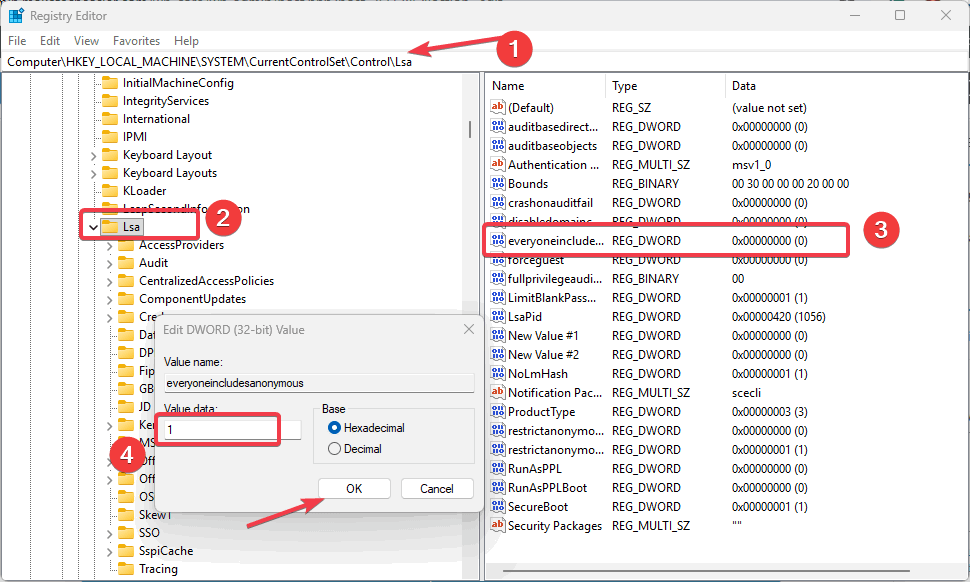The width and height of the screenshot is (970, 582).
Task: Open the File menu
Action: (x=17, y=40)
